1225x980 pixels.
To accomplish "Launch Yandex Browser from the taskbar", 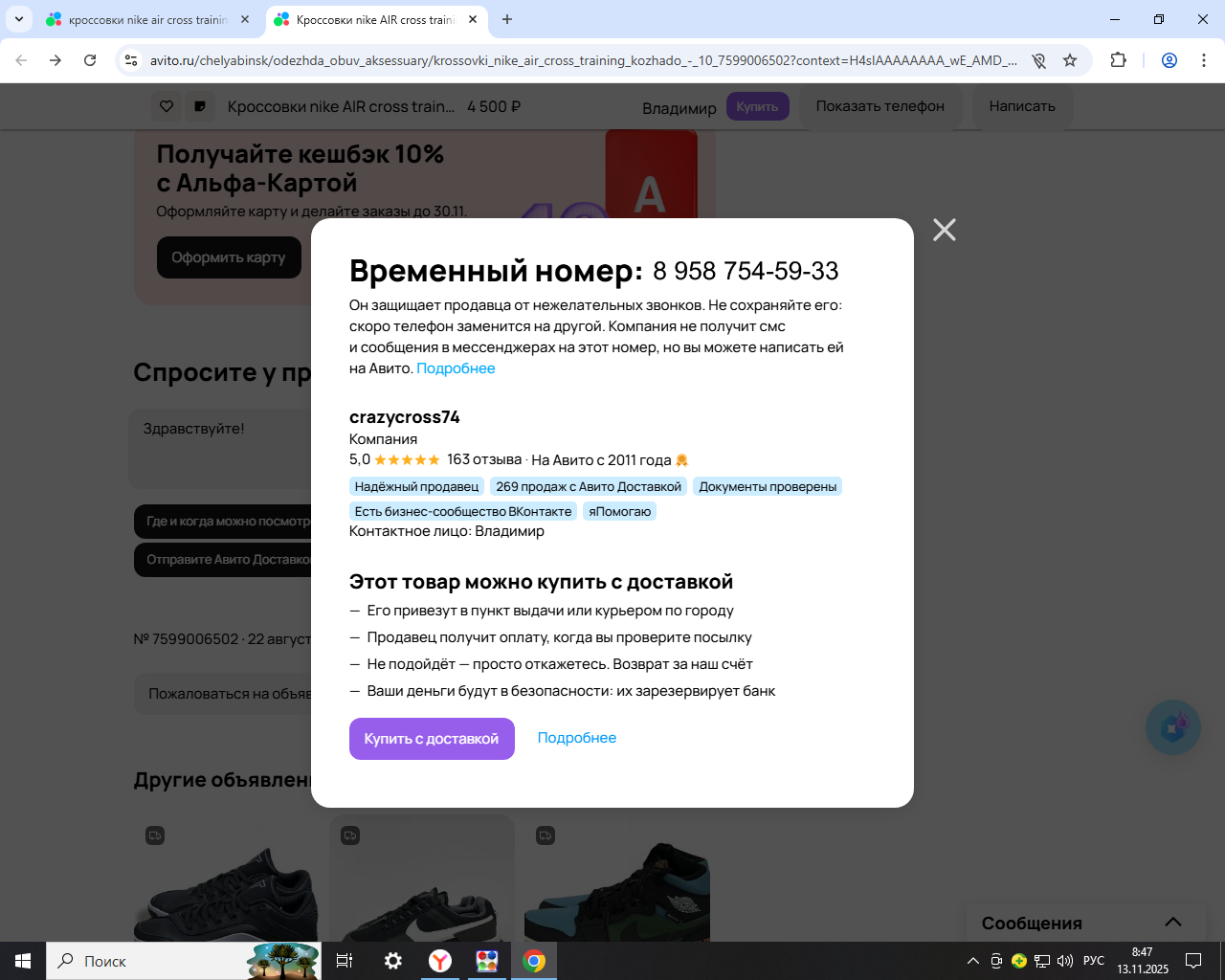I will pos(440,961).
